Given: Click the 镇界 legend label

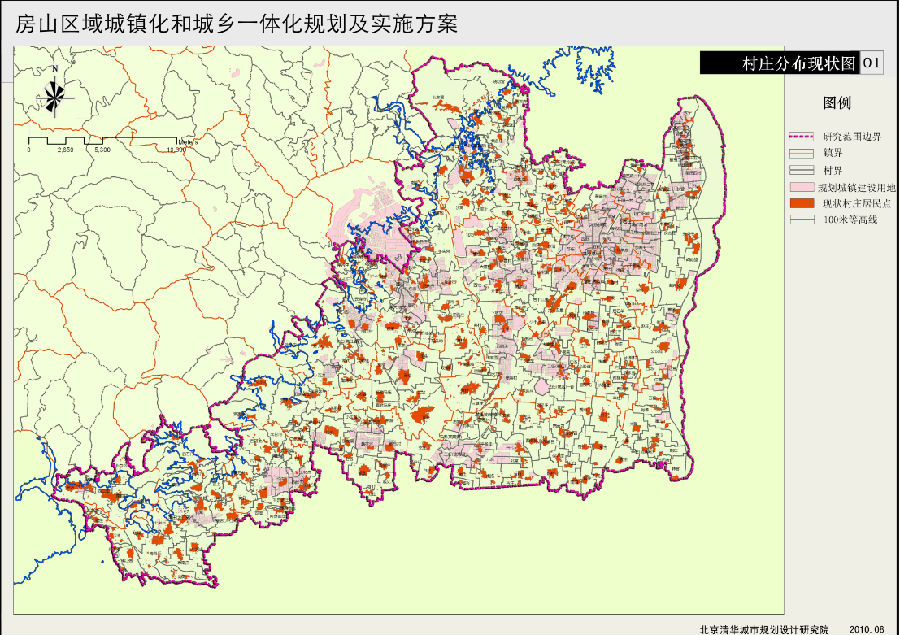Looking at the screenshot, I should click(832, 153).
